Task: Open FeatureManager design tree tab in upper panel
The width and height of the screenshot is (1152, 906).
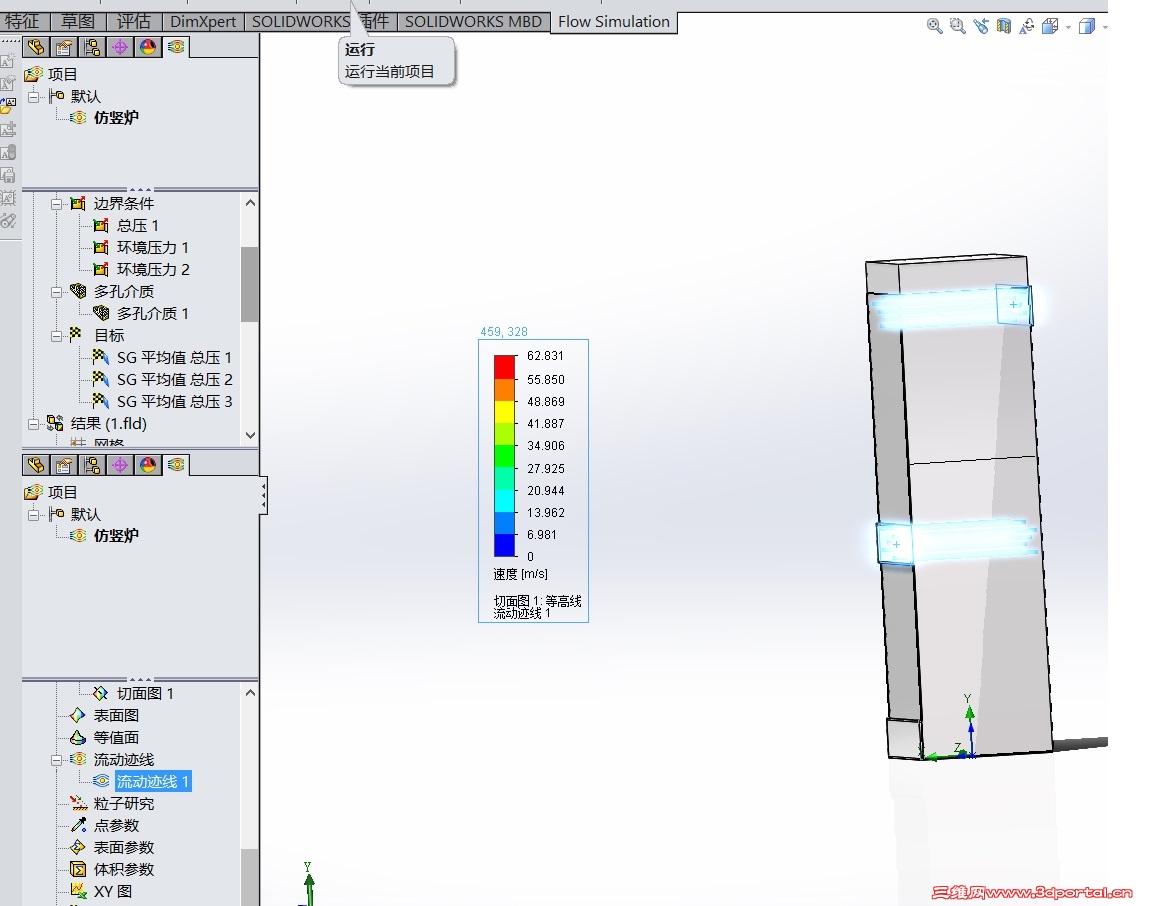Action: point(36,48)
